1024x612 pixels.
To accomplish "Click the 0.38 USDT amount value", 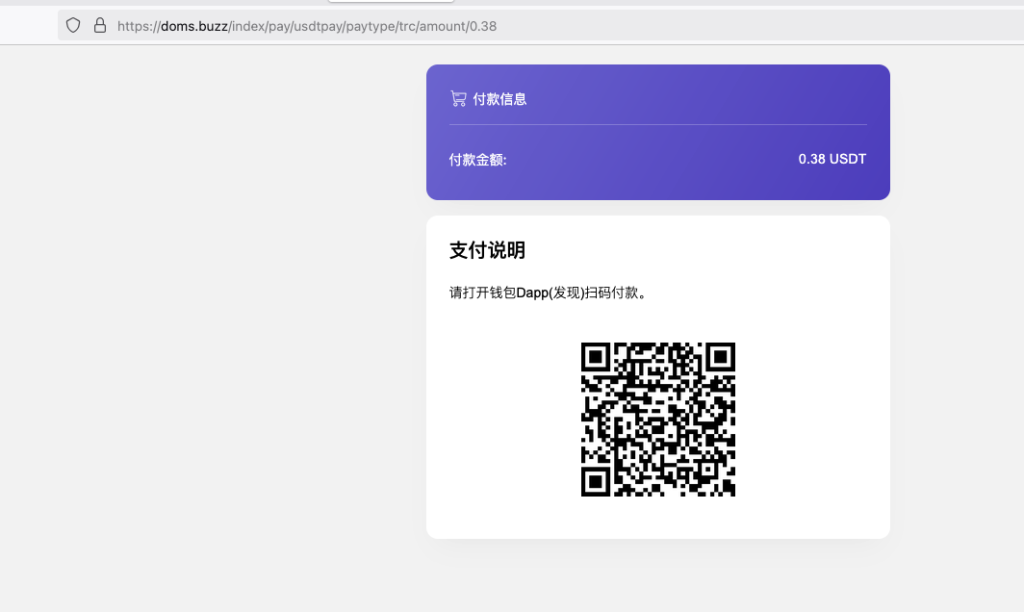I will [832, 159].
